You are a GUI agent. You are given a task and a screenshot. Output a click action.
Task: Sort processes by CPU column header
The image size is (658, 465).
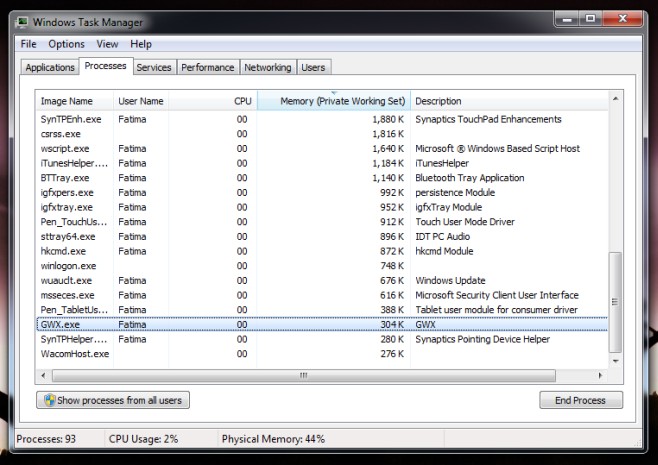point(212,101)
